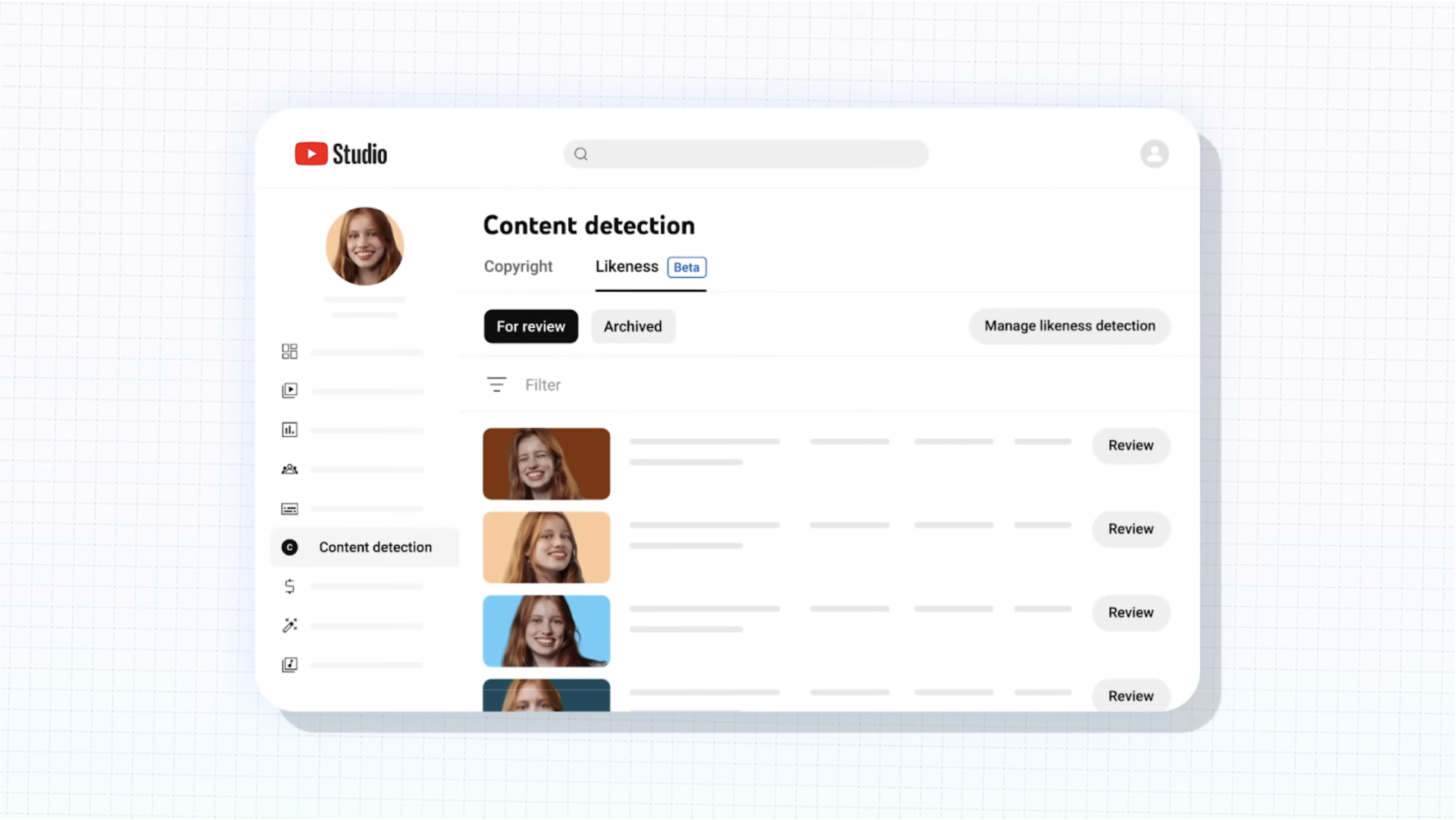
Task: Click the account avatar icon
Action: point(1153,154)
